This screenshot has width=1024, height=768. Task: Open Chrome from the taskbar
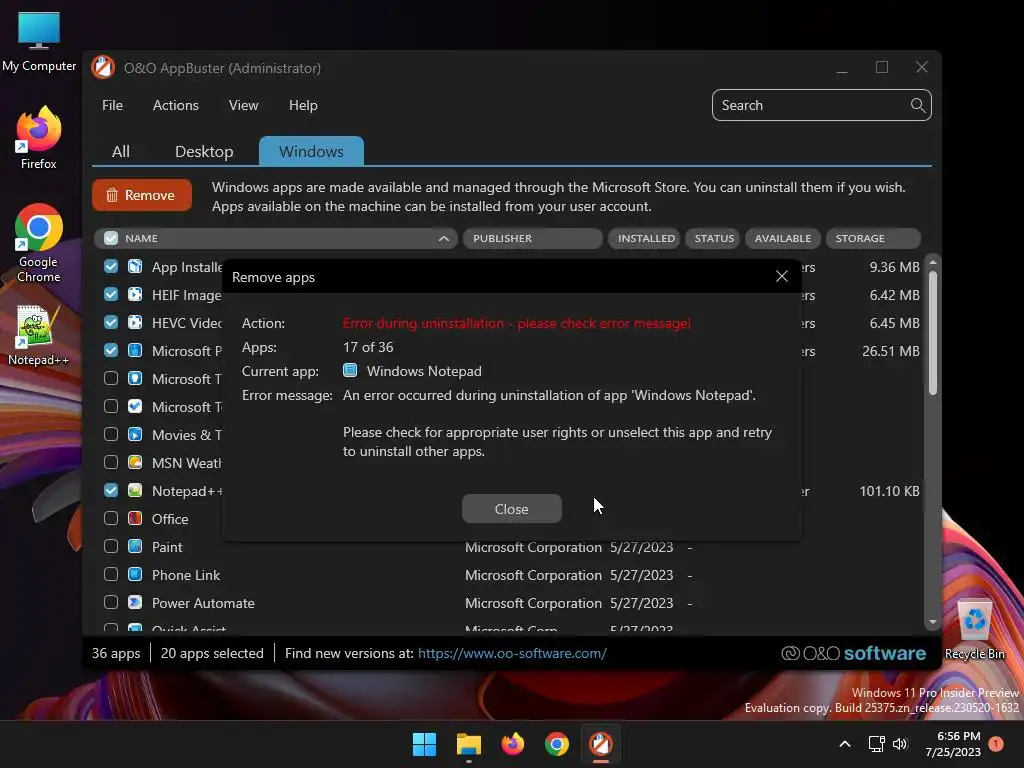556,744
